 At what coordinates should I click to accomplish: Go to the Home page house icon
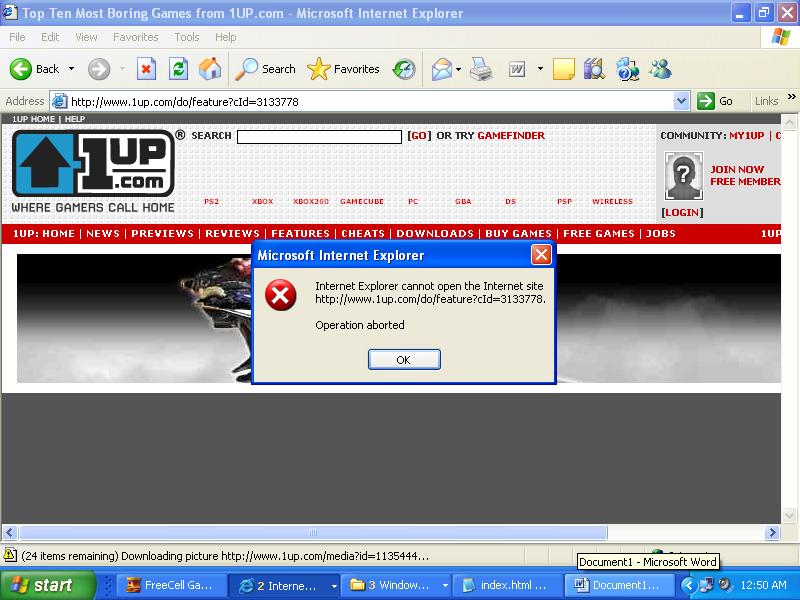[210, 69]
